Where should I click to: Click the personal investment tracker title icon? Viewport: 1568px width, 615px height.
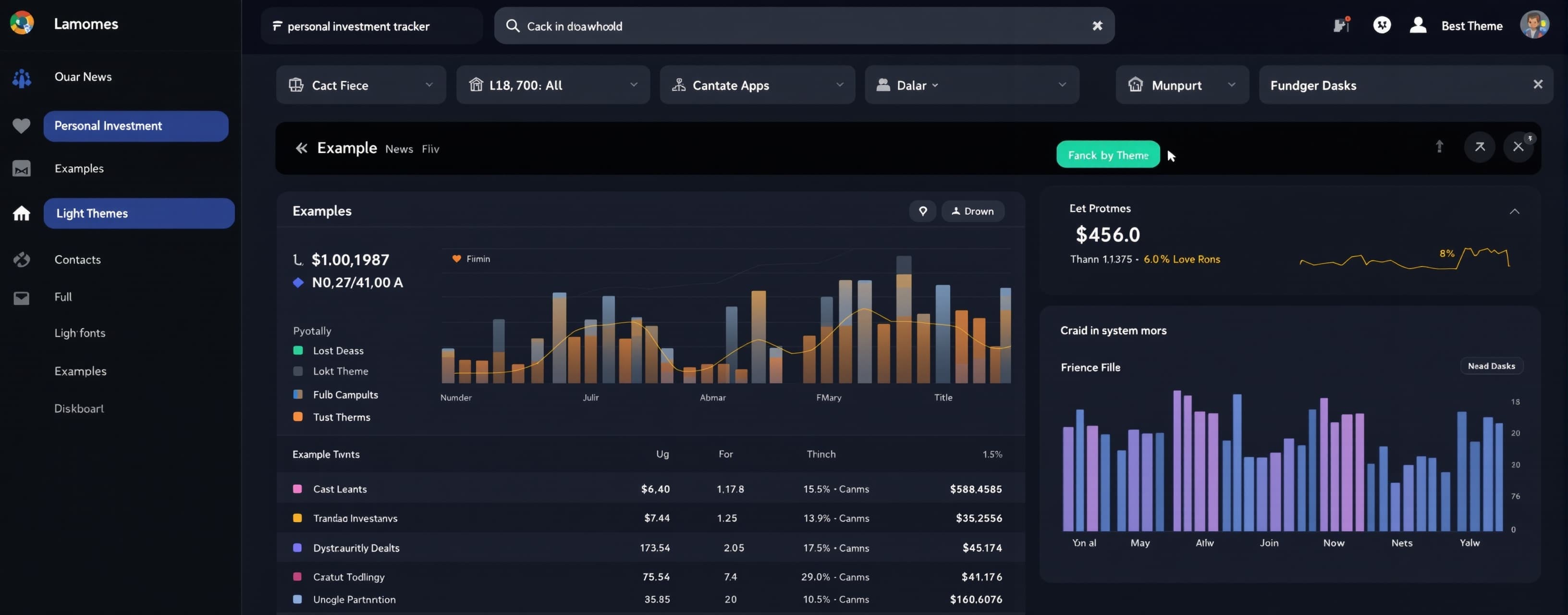coord(277,25)
